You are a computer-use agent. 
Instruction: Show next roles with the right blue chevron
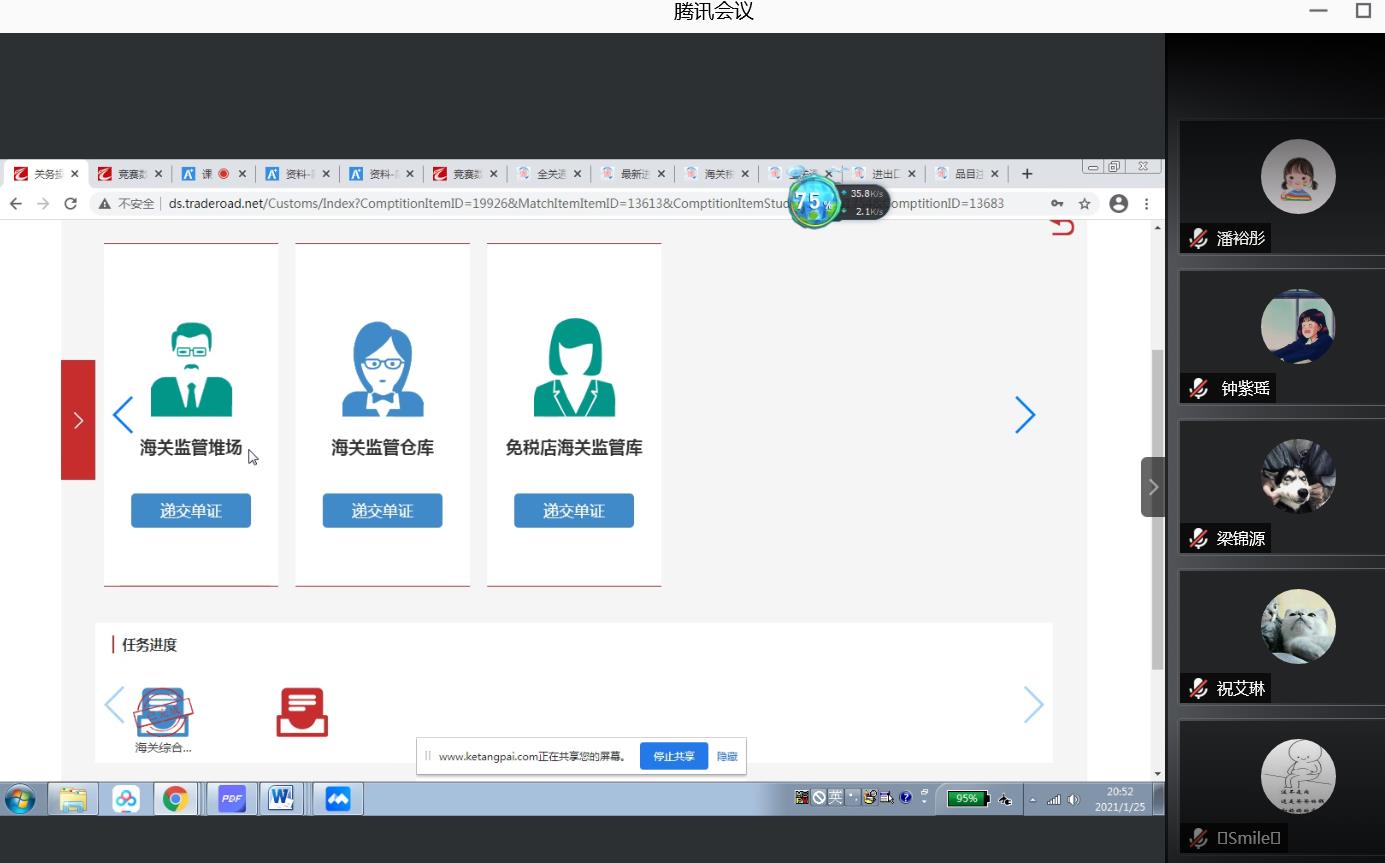tap(1025, 414)
